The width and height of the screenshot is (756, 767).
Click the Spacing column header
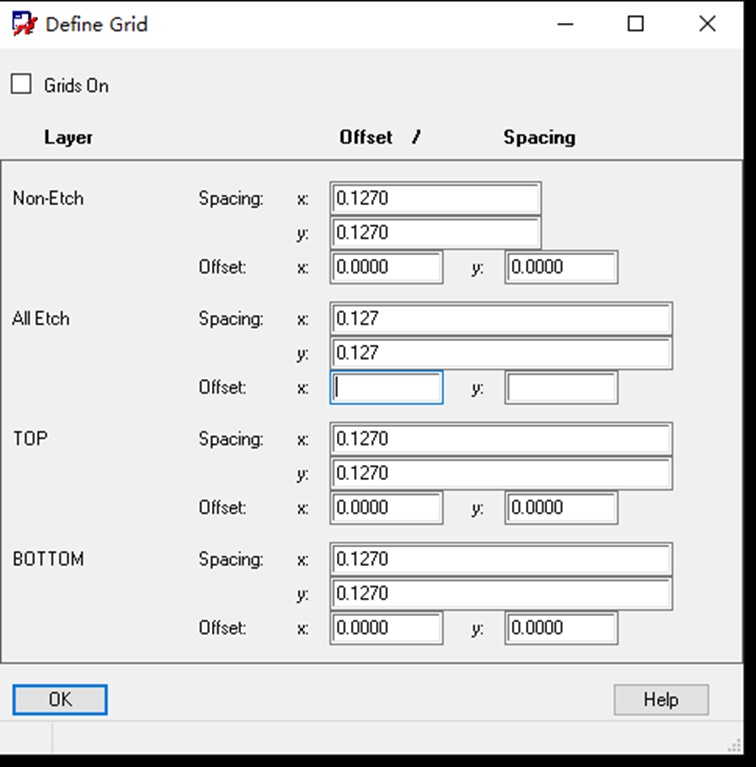click(x=539, y=138)
